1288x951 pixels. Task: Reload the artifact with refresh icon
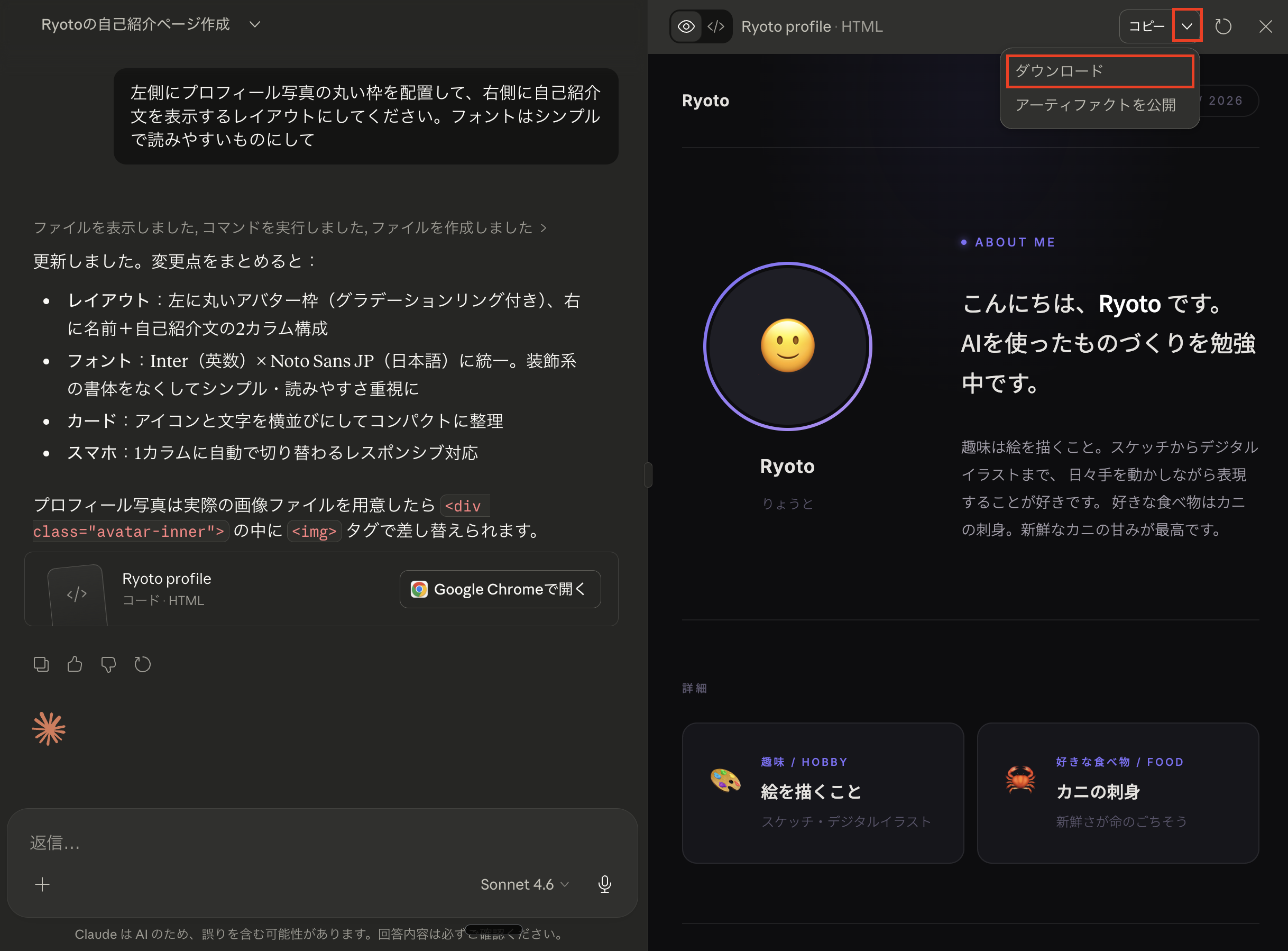coord(1223,26)
